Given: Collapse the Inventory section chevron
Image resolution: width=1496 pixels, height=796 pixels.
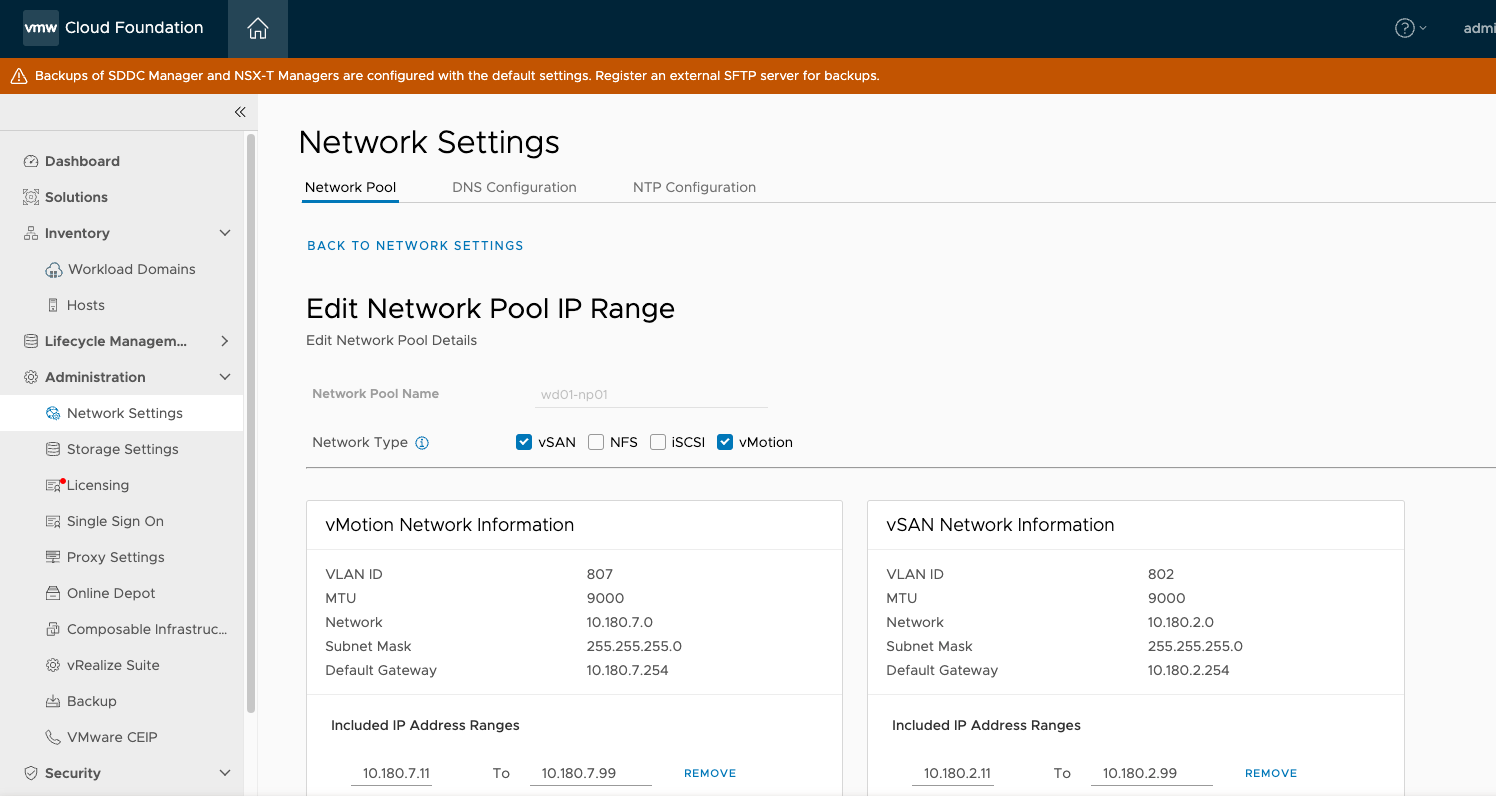Looking at the screenshot, I should (x=225, y=233).
